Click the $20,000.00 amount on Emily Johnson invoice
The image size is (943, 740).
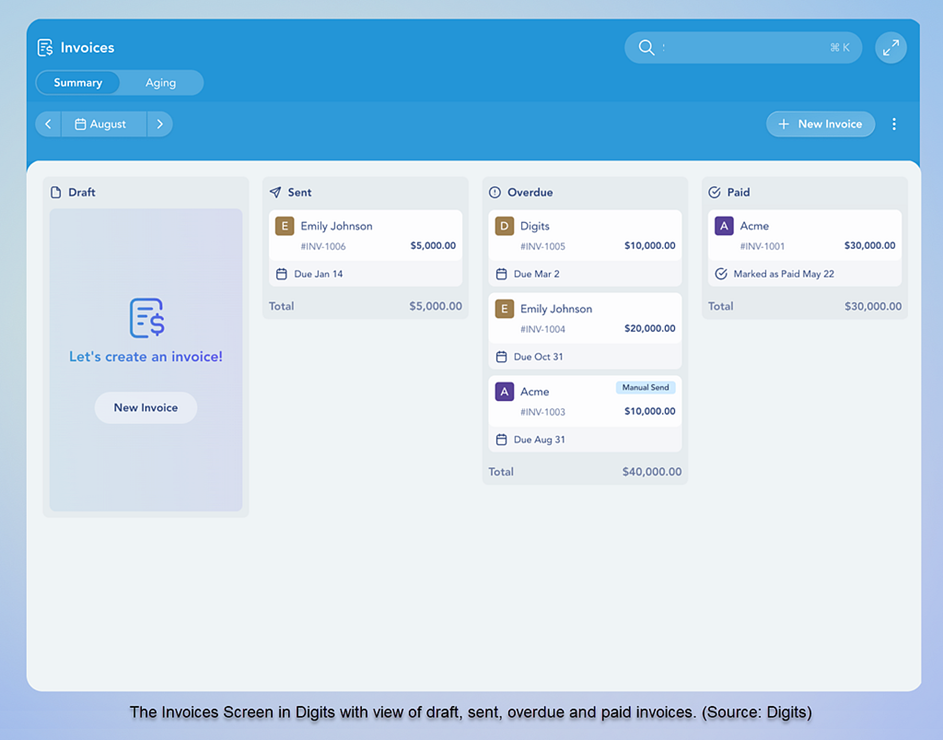click(650, 328)
